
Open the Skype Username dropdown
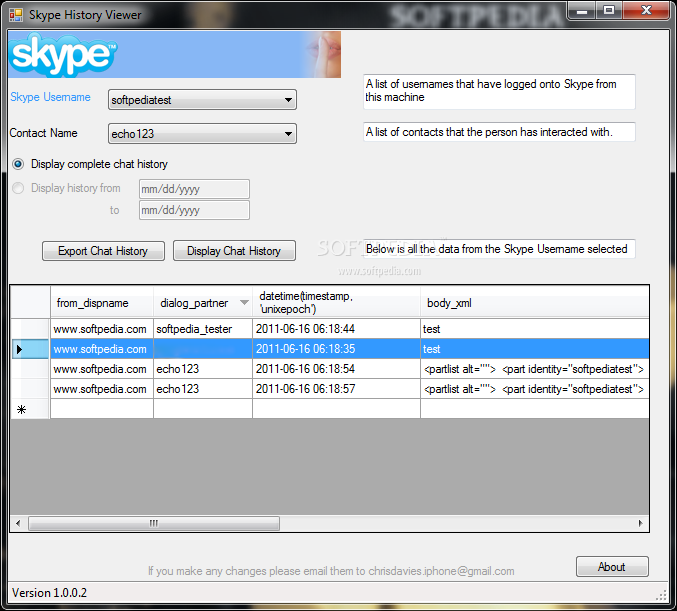pyautogui.click(x=202, y=100)
